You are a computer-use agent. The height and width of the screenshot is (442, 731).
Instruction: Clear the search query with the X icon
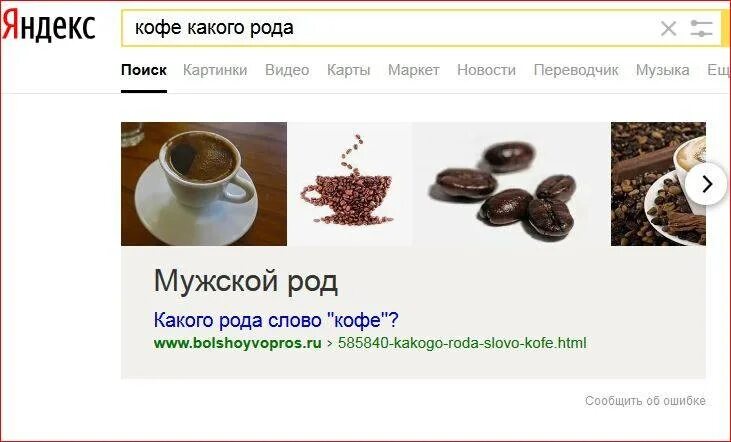tap(669, 28)
